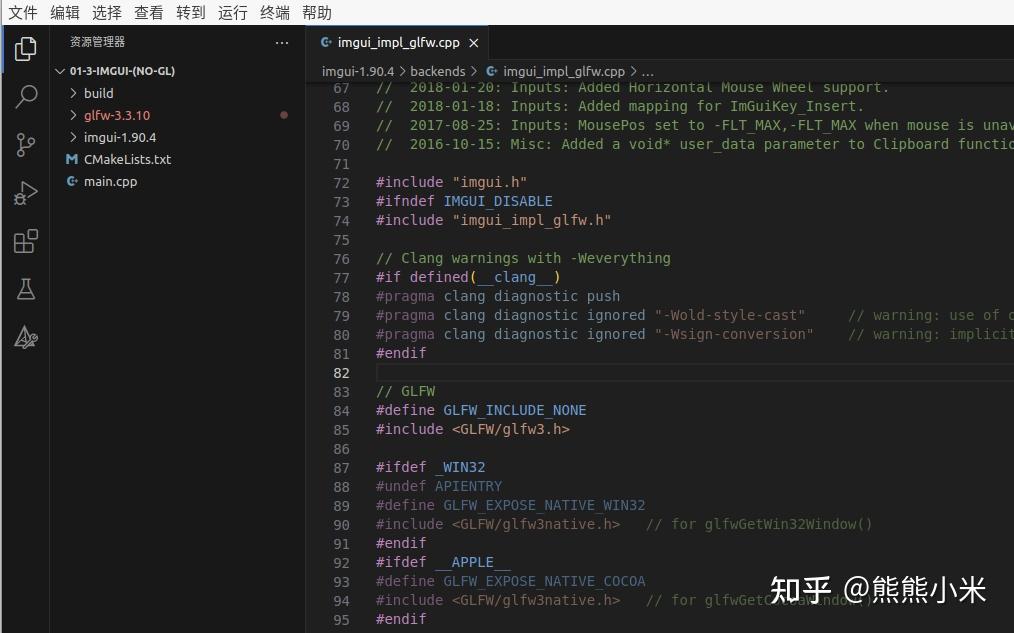Click the C++ file icon on the editor tab
Image resolution: width=1014 pixels, height=633 pixels.
tap(324, 43)
